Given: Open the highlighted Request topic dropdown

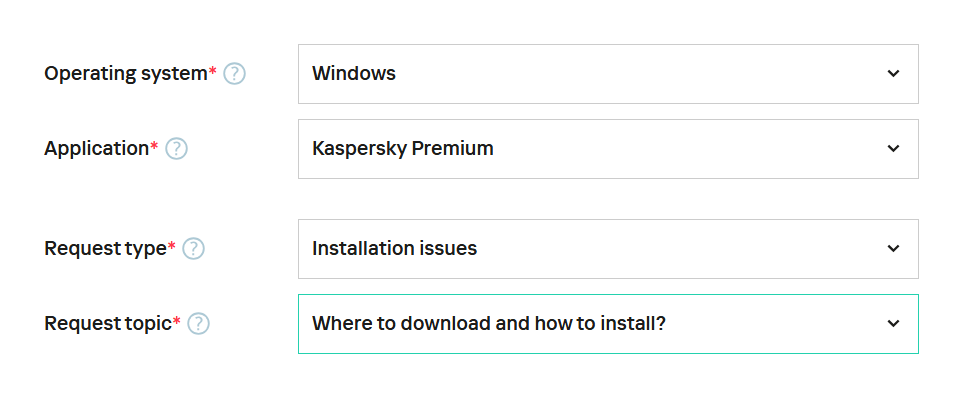Looking at the screenshot, I should [x=608, y=324].
